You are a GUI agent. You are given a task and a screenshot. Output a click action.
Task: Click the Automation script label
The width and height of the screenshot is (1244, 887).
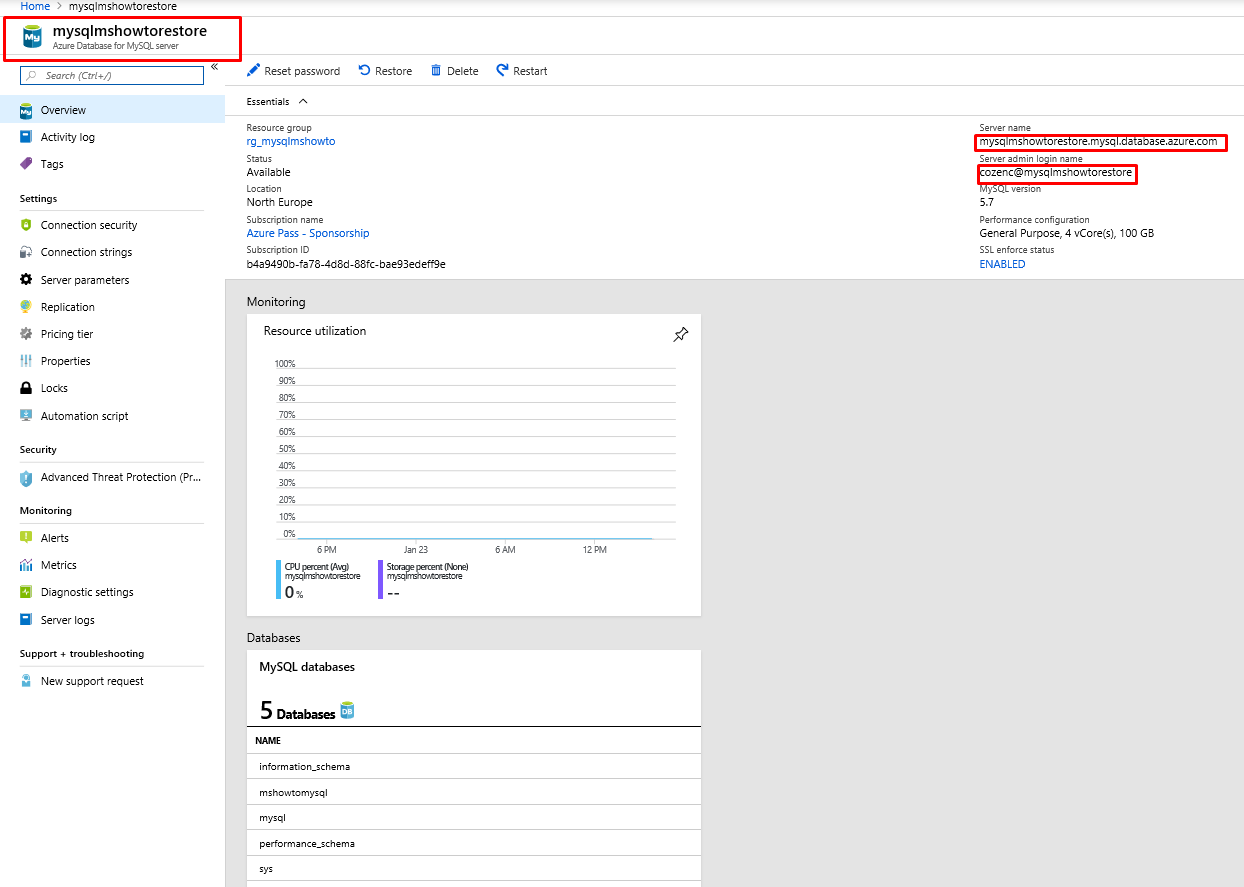coord(85,416)
